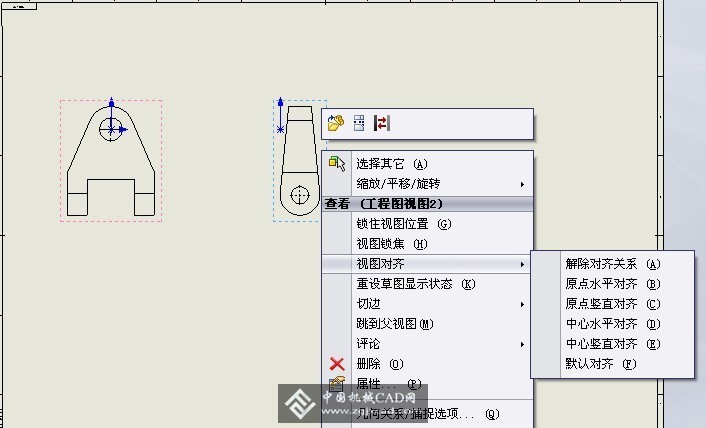Viewport: 706px width, 428px height.
Task: Open the 视图对齐 submenu entry
Action: point(428,264)
